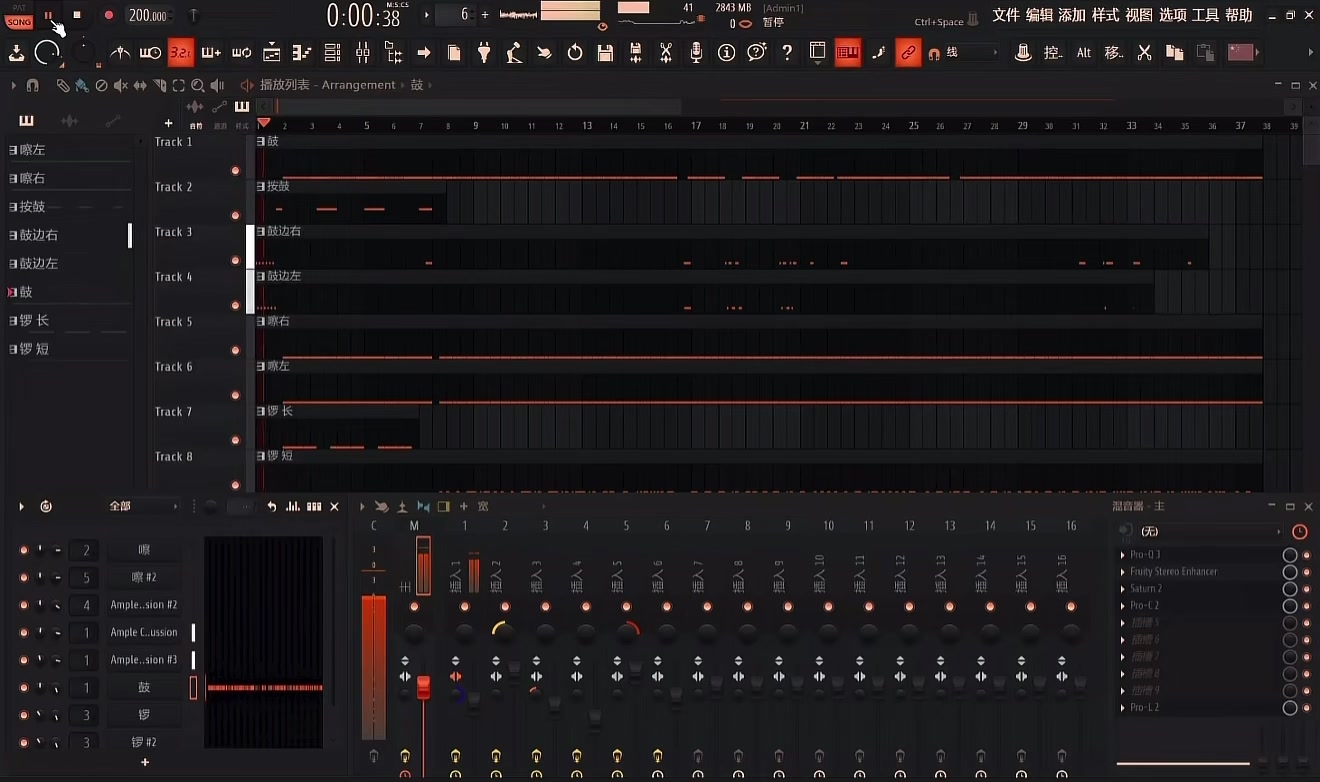Toggle the red chain link icon
Screen dimensions: 1320x782
point(908,53)
